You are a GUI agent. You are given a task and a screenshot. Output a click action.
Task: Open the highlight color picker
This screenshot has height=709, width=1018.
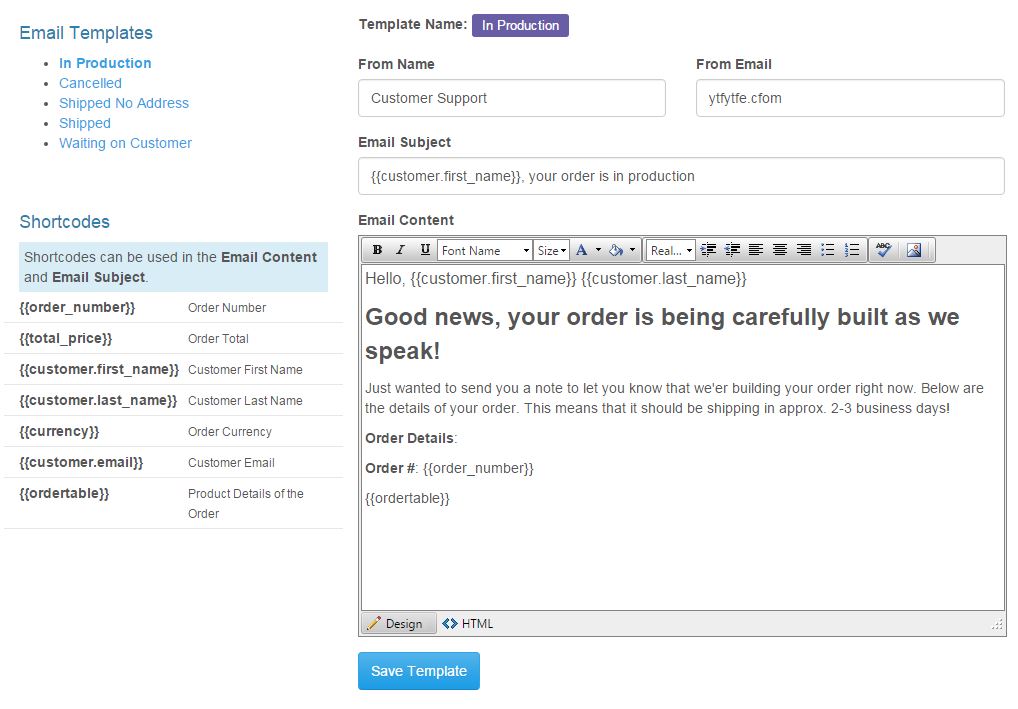pos(633,249)
